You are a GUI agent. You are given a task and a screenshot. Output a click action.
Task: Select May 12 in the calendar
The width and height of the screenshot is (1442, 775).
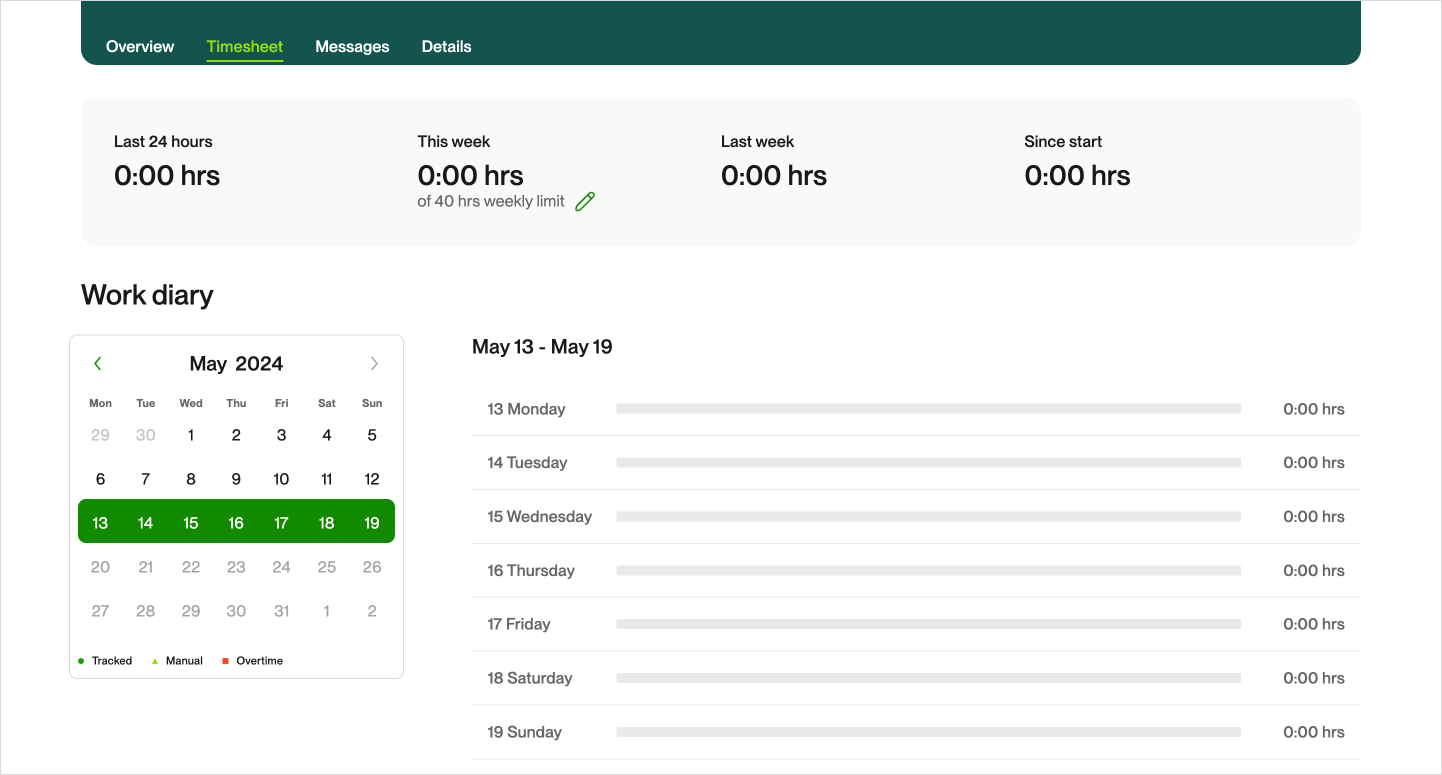pyautogui.click(x=372, y=479)
